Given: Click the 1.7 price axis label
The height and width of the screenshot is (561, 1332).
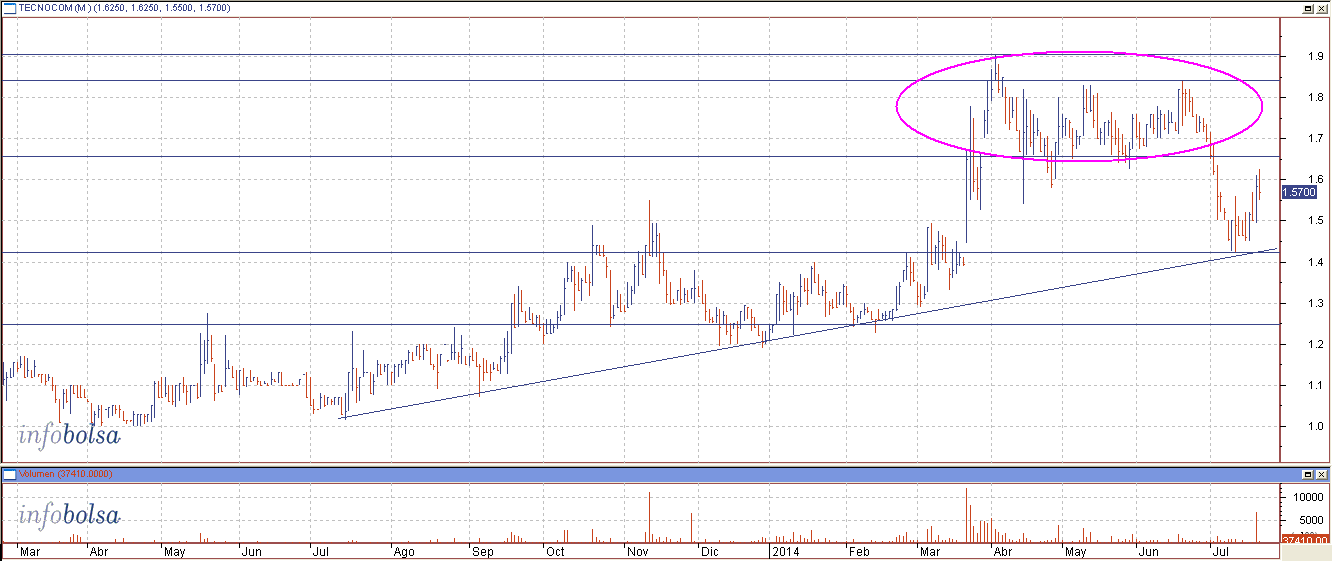Looking at the screenshot, I should pos(1317,138).
